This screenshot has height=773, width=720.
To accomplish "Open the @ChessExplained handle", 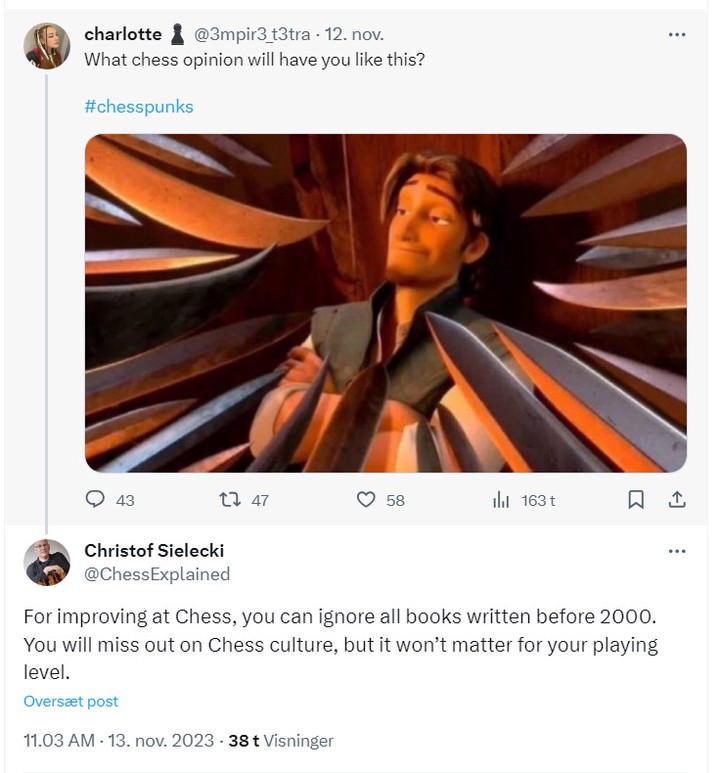I will pyautogui.click(x=157, y=574).
